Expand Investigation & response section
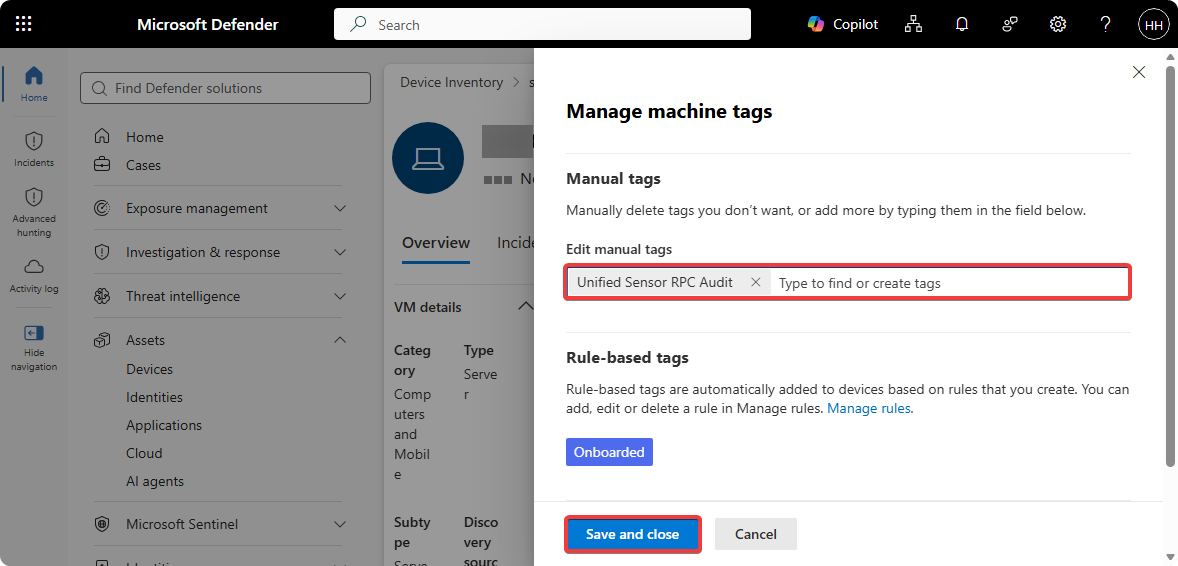The width and height of the screenshot is (1178, 566). click(340, 253)
